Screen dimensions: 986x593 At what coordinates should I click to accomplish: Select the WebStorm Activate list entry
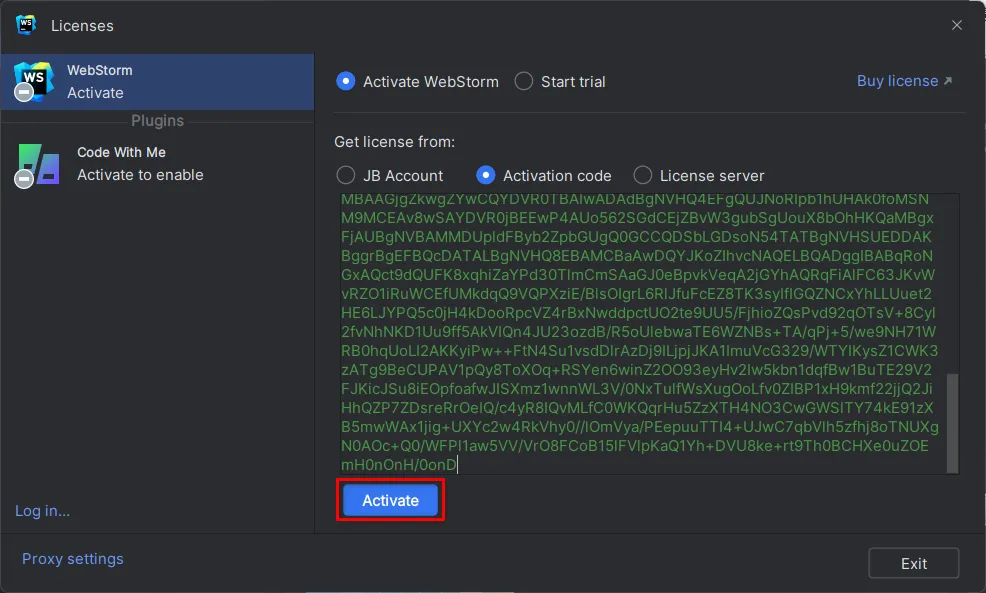click(x=157, y=82)
